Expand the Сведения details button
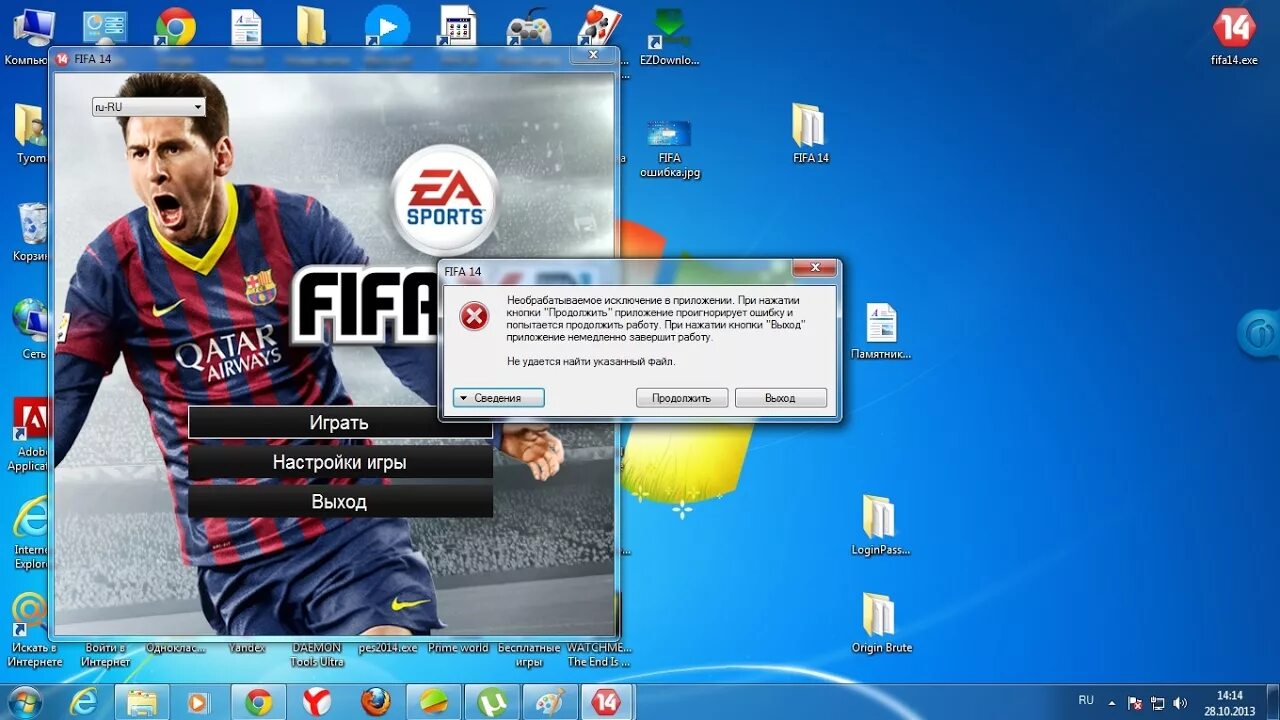Image resolution: width=1280 pixels, height=720 pixels. click(498, 398)
